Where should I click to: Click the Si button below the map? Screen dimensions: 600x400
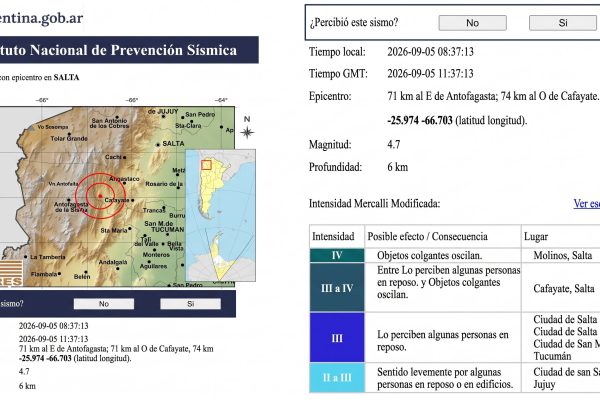coord(191,304)
